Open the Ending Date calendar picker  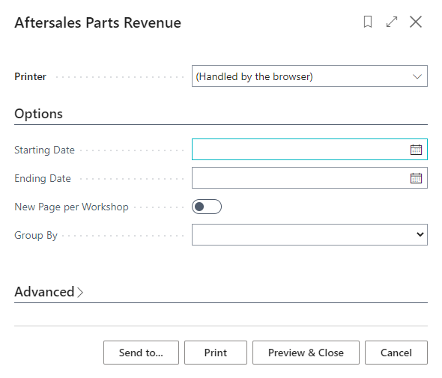416,178
